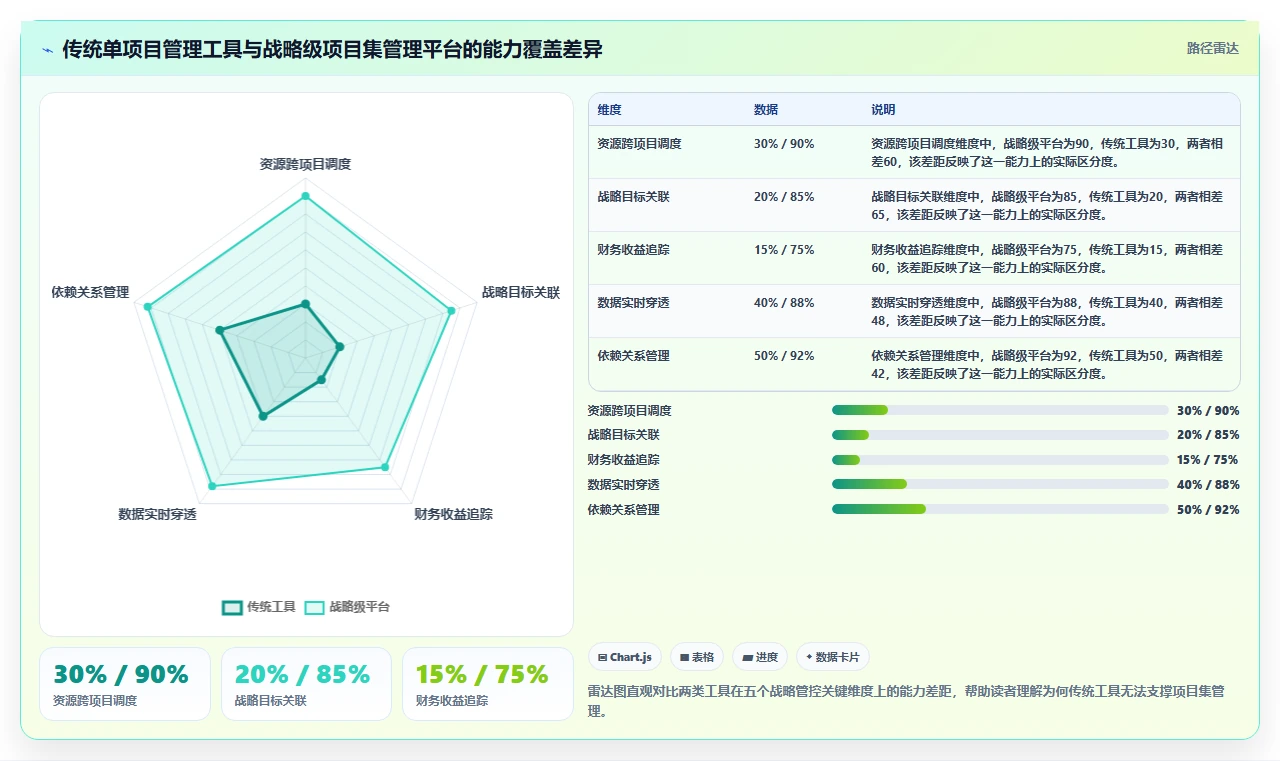This screenshot has height=761, width=1280.
Task: Toggle 传统工具 legend swatch
Action: pos(232,607)
